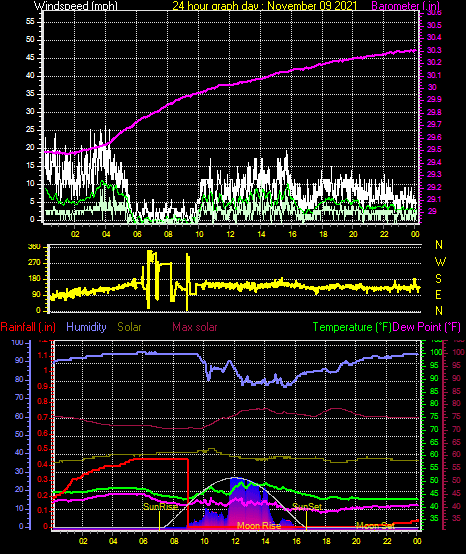Click the 30.3 barometer scale value
Image resolution: width=466 pixels, height=554 pixels.
(434, 50)
